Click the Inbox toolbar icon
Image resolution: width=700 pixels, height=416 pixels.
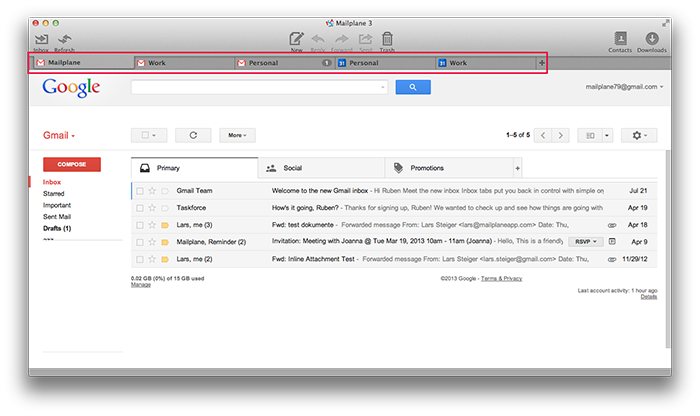coord(42,39)
